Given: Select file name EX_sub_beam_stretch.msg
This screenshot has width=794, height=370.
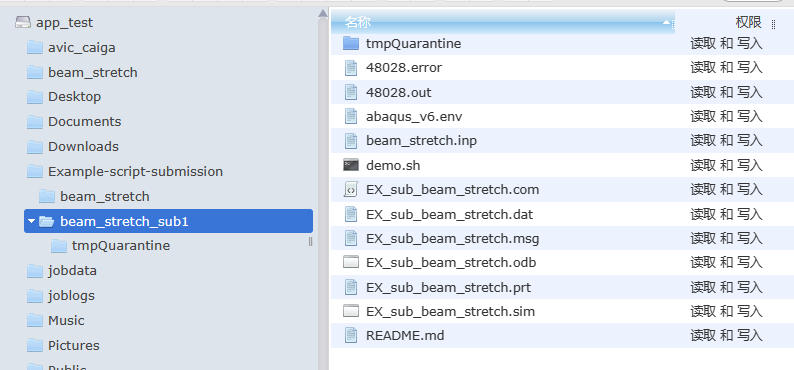Looking at the screenshot, I should click(453, 238).
